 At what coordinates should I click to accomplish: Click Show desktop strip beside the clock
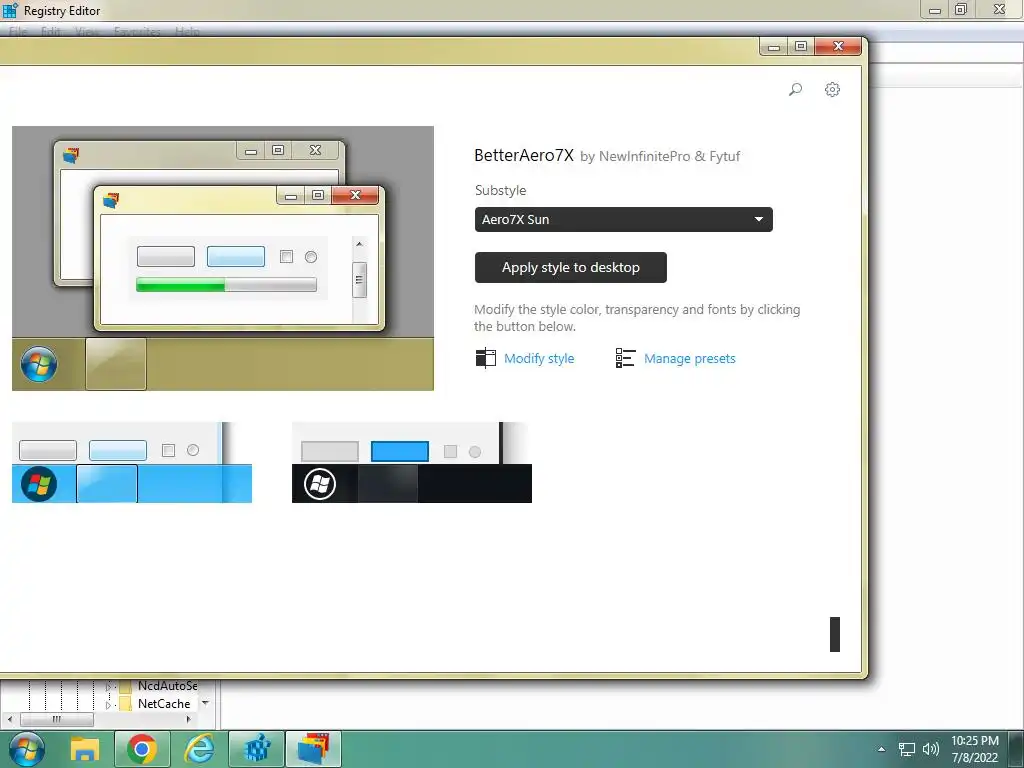tap(1016, 749)
